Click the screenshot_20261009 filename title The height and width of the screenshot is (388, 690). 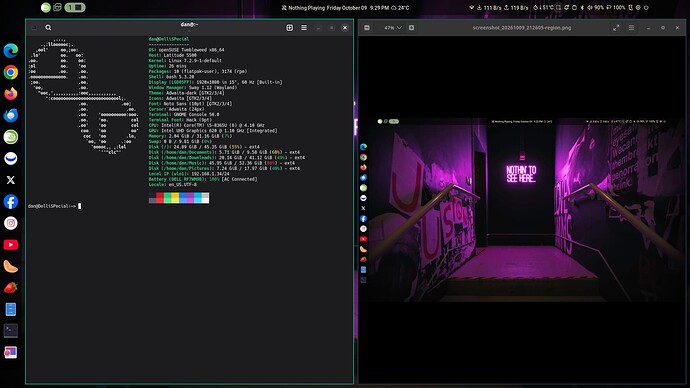(x=522, y=28)
